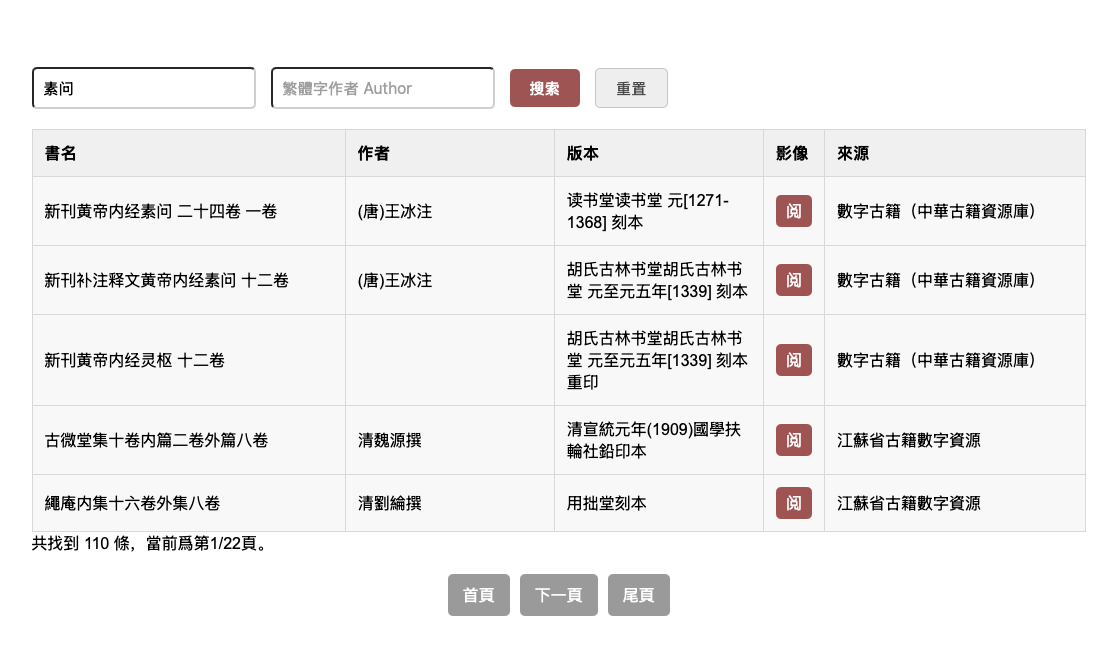The image size is (1117, 651).
Task: Click the 重置 reset button
Action: pos(631,88)
